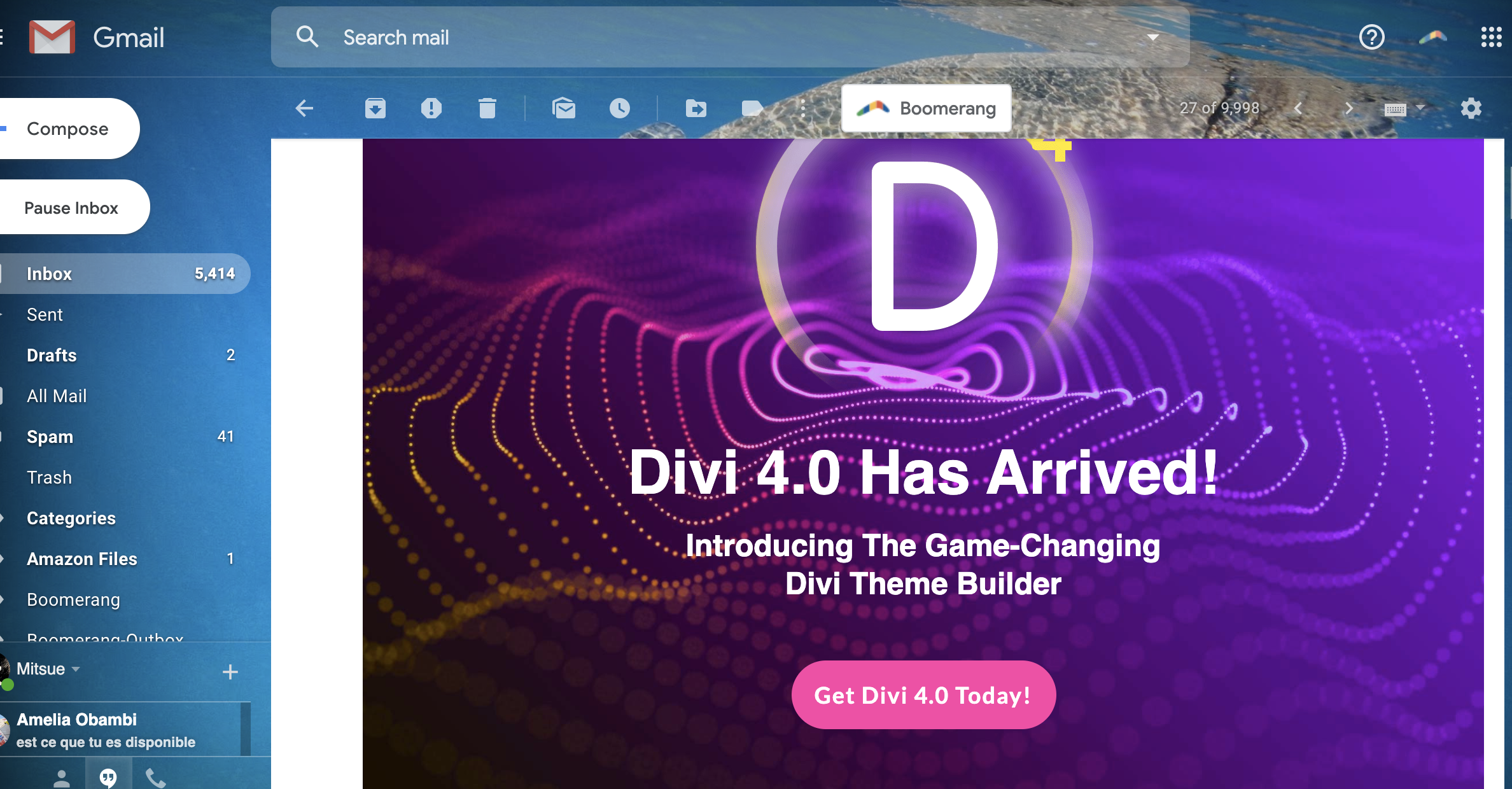Screen dimensions: 1512x789
Task: Click the Pause Inbox button
Action: [x=74, y=207]
